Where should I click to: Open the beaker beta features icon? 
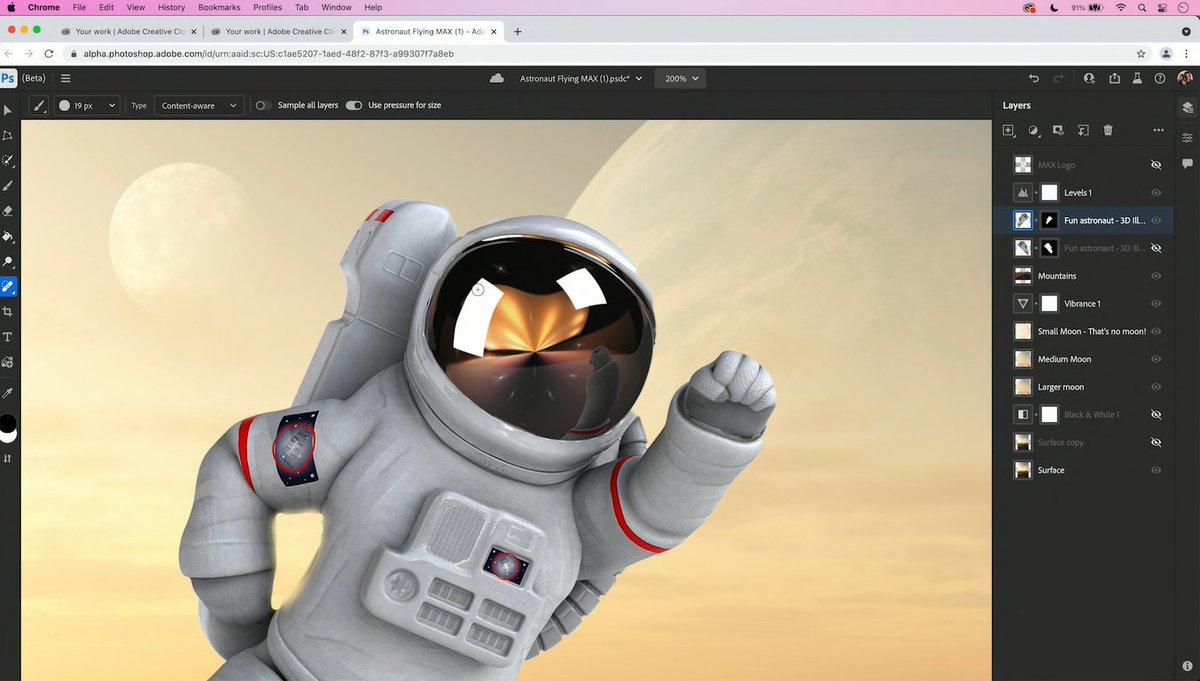coord(1137,78)
